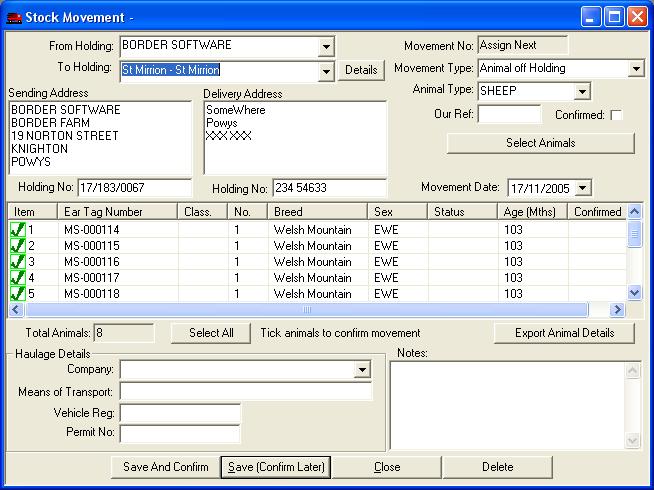Click Save And Confirm button
Screen dimensions: 654x490
pyautogui.click(x=165, y=467)
